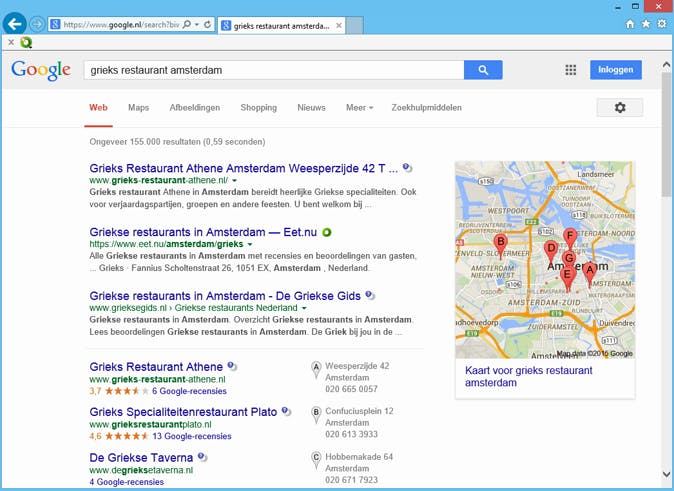Viewport: 674px width, 491px height.
Task: Click map pin C next to Hobbemakade 64
Action: pyautogui.click(x=316, y=460)
